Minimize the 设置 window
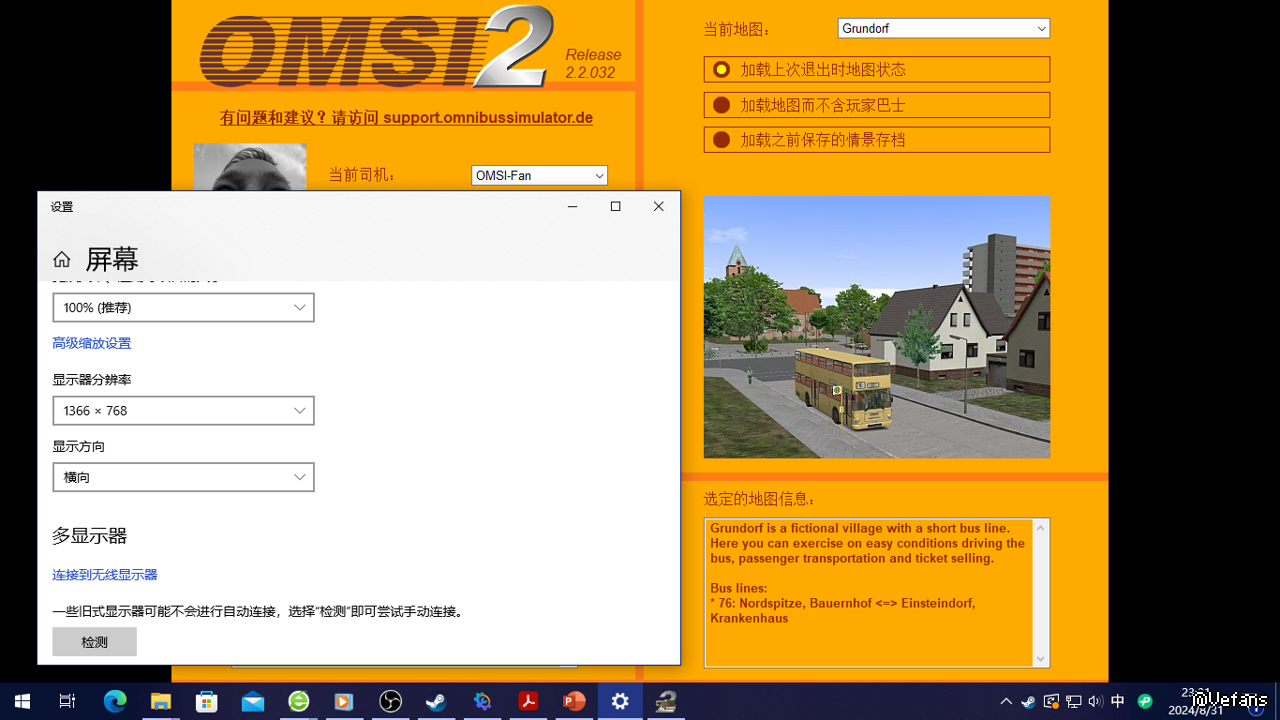 [572, 207]
